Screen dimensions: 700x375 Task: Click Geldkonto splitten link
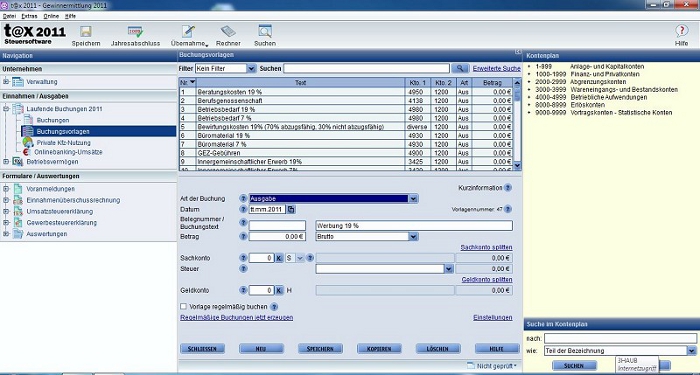(x=487, y=279)
